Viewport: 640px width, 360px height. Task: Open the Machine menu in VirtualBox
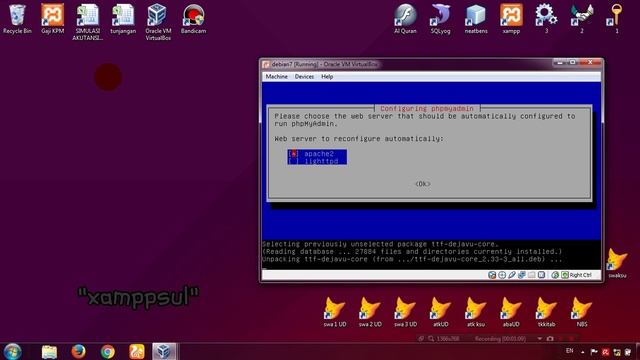click(x=276, y=77)
